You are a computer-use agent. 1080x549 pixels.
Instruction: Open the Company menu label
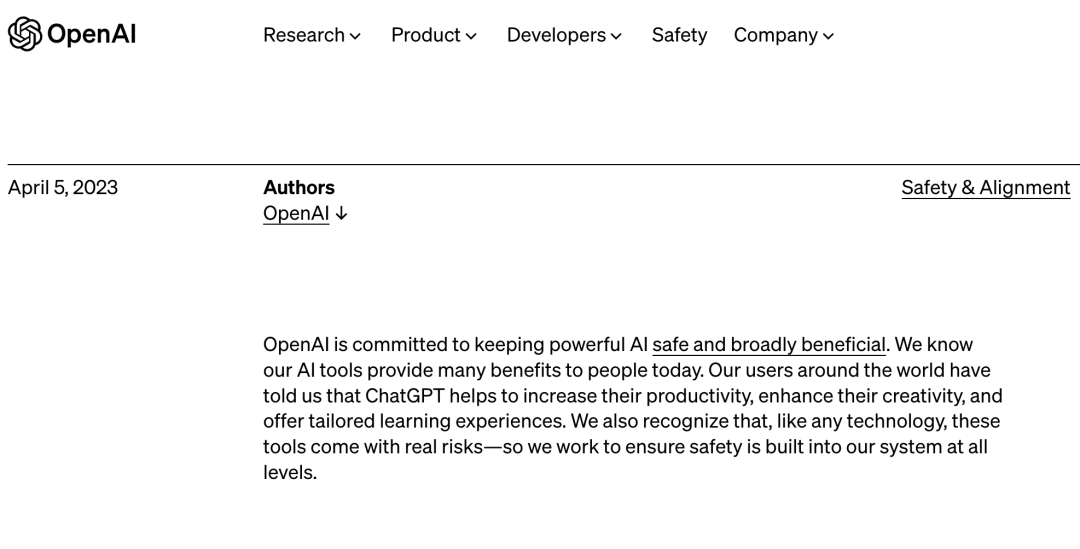click(775, 35)
